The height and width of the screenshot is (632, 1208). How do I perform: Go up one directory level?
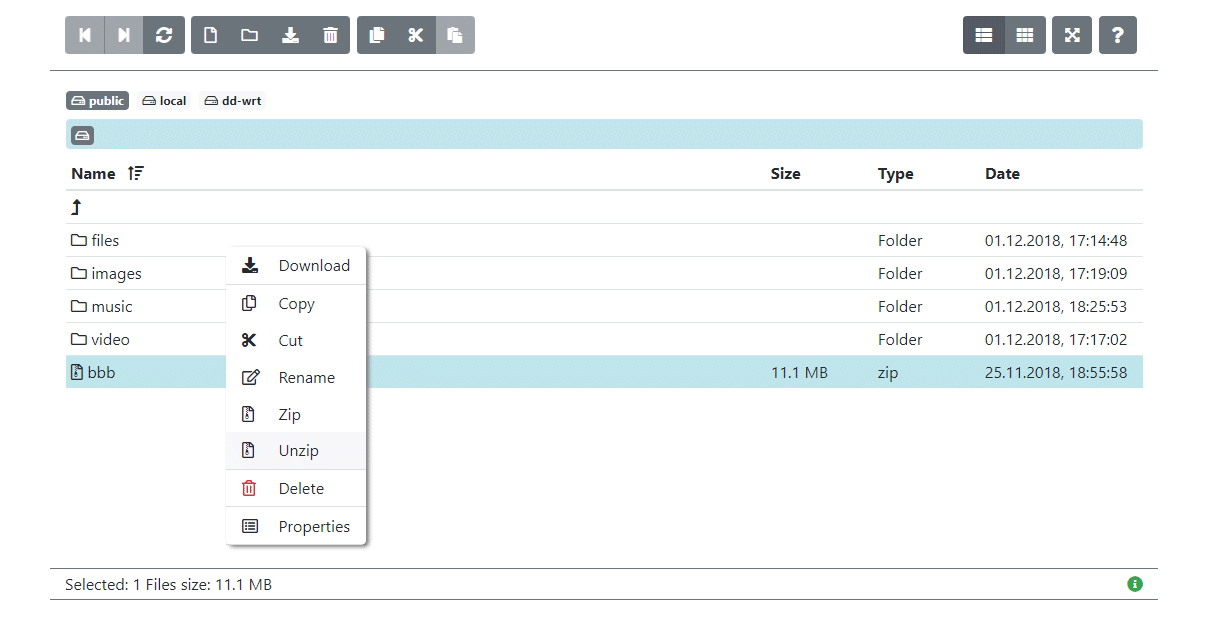pos(76,207)
